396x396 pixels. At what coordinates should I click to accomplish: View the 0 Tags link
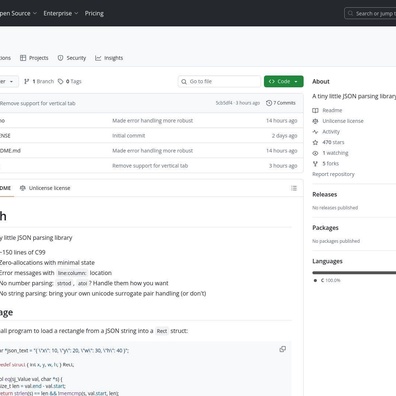click(70, 81)
